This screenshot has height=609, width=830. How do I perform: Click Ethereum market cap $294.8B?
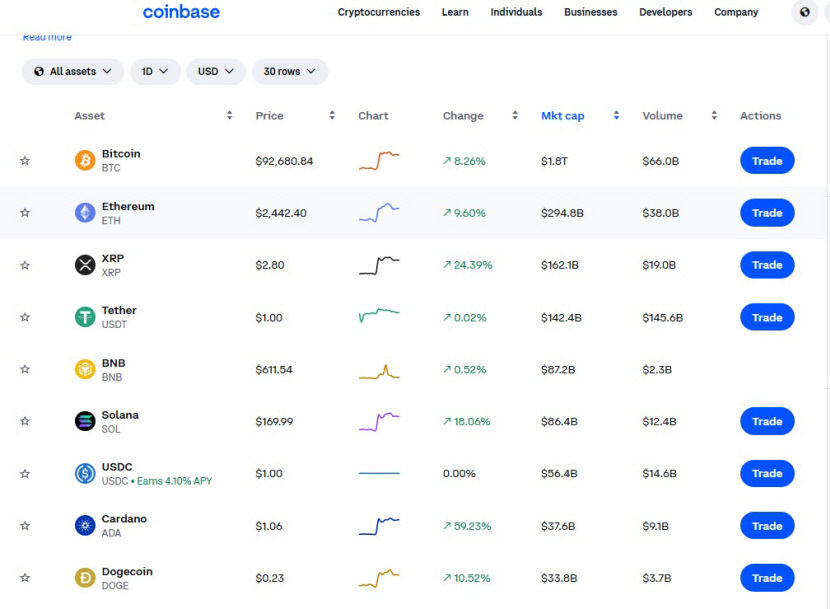562,213
